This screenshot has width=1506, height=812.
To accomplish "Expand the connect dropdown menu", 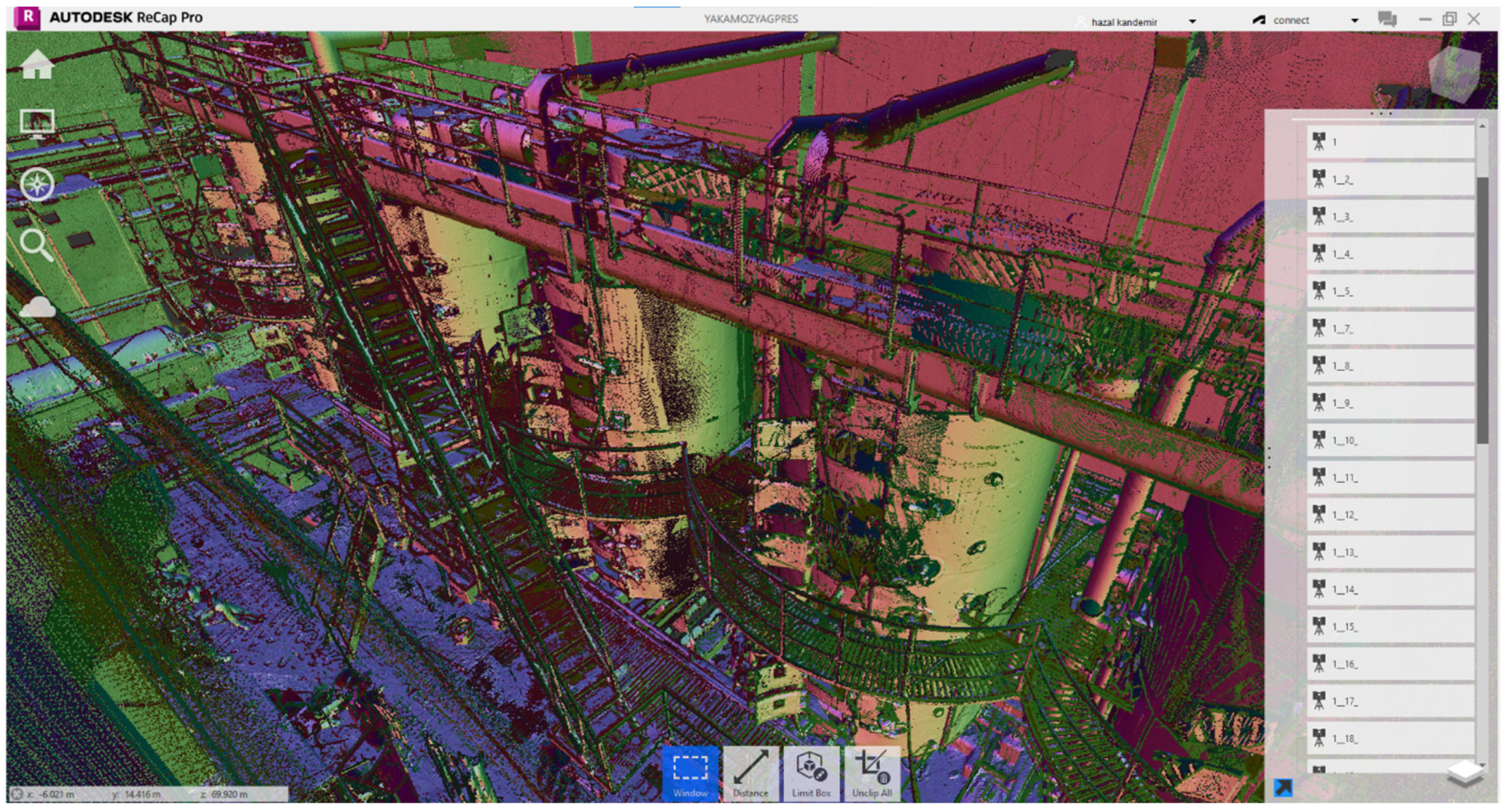I will [1354, 20].
